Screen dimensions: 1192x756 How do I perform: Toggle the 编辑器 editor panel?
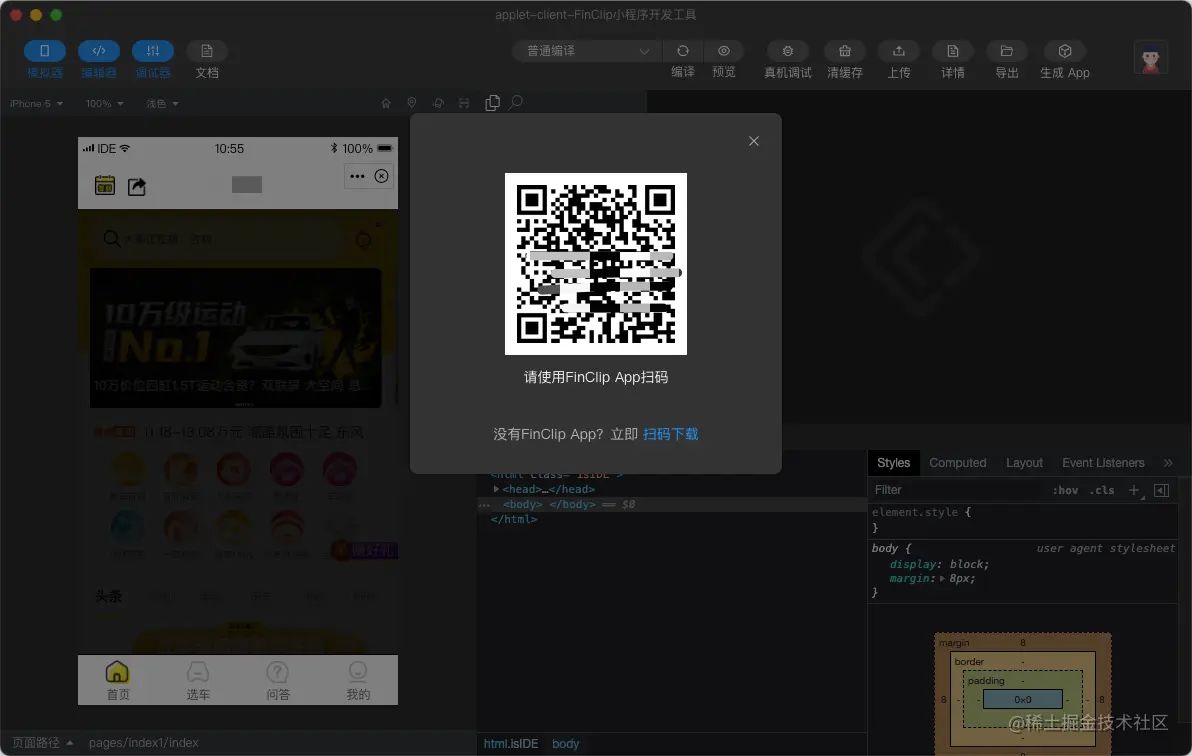[x=99, y=51]
